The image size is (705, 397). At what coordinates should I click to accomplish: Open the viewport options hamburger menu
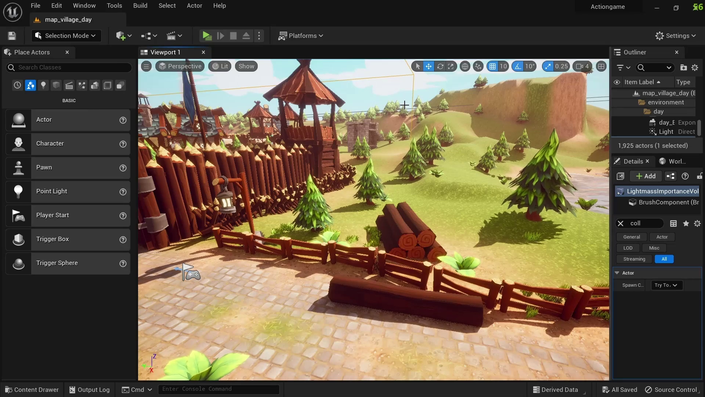pos(146,66)
